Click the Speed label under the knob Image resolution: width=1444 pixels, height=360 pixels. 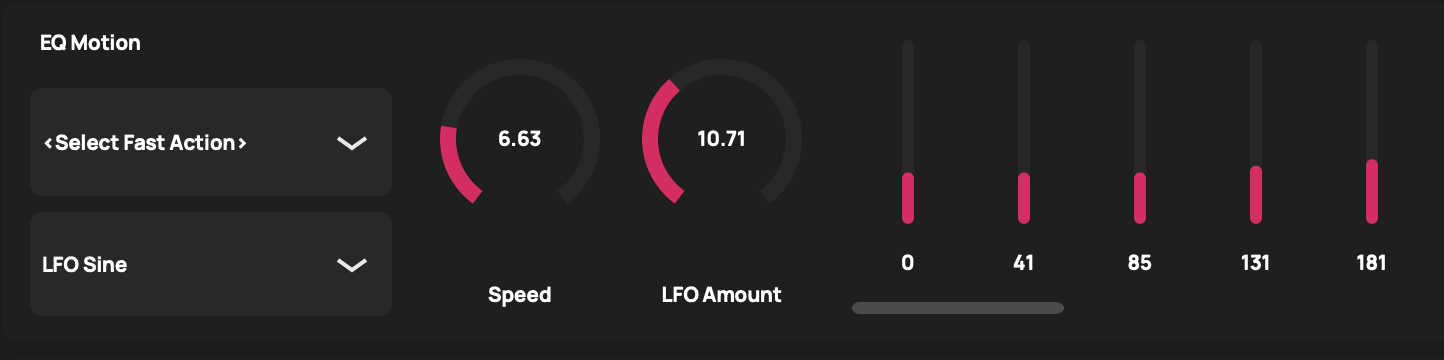tap(520, 295)
